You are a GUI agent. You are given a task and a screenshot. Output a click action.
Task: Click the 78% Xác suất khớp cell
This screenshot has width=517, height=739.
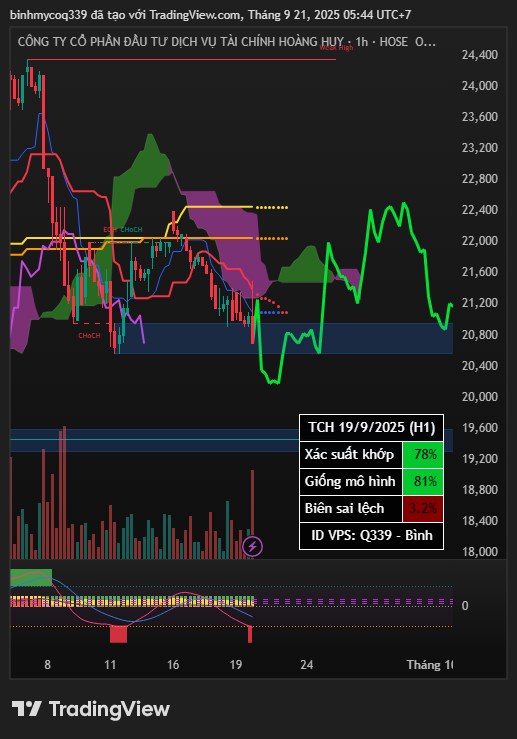[423, 454]
